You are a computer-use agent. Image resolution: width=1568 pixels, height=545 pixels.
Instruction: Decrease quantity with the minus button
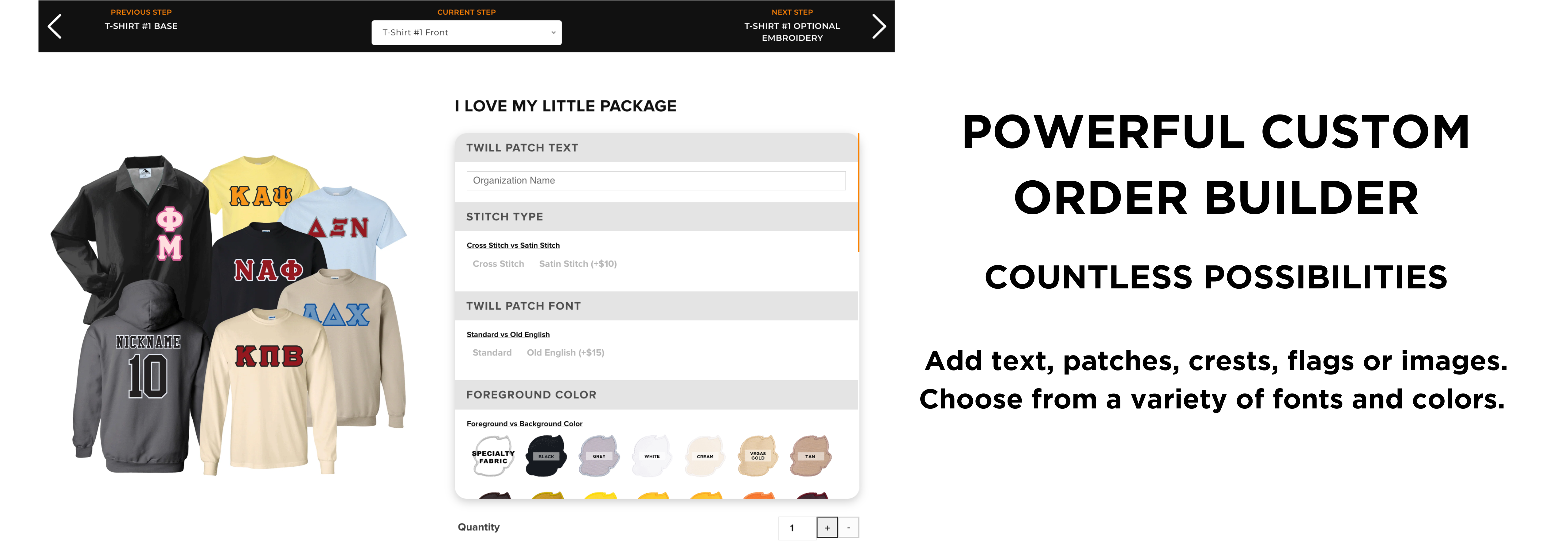click(849, 528)
